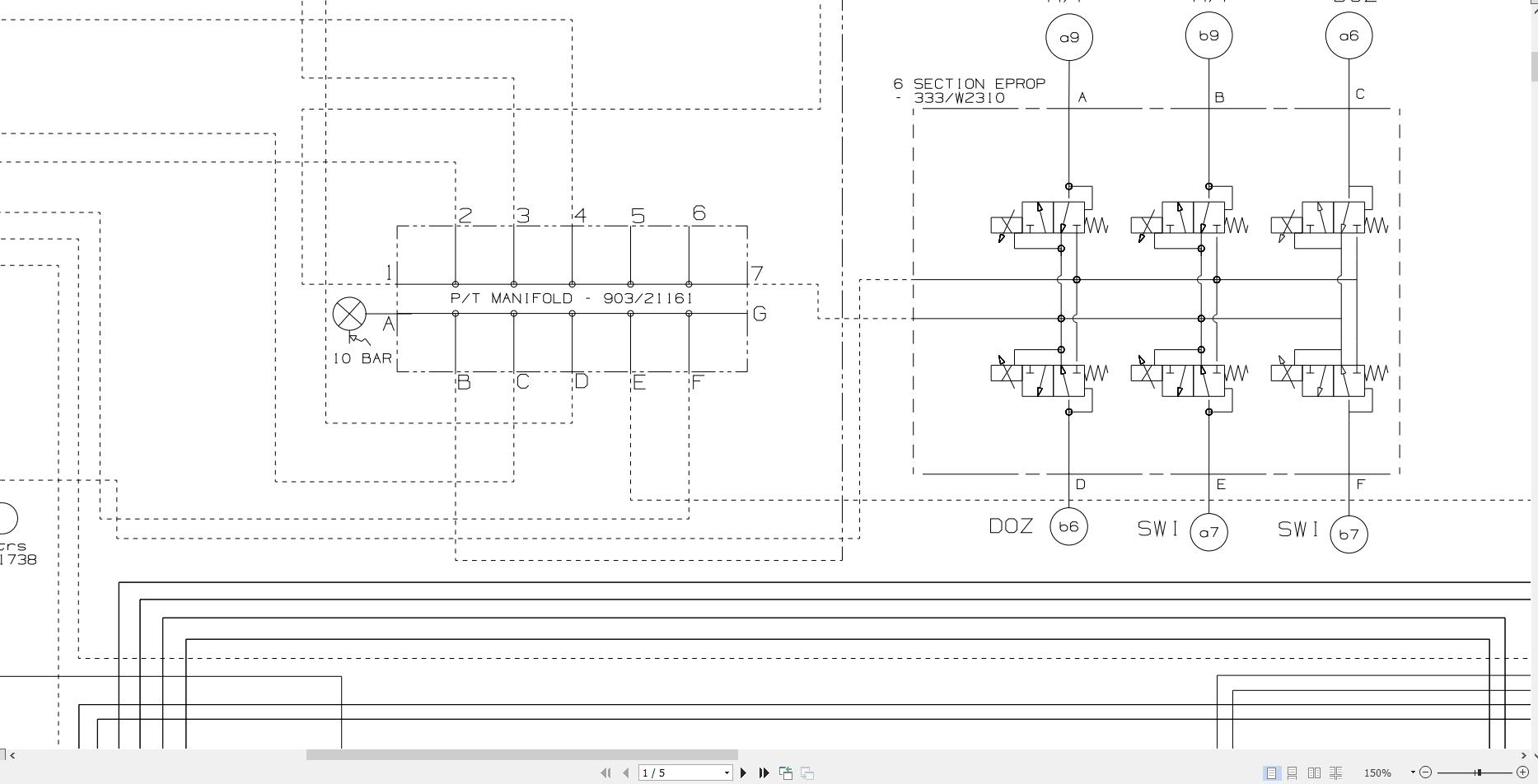Click the go to previous view icon

coord(786,772)
